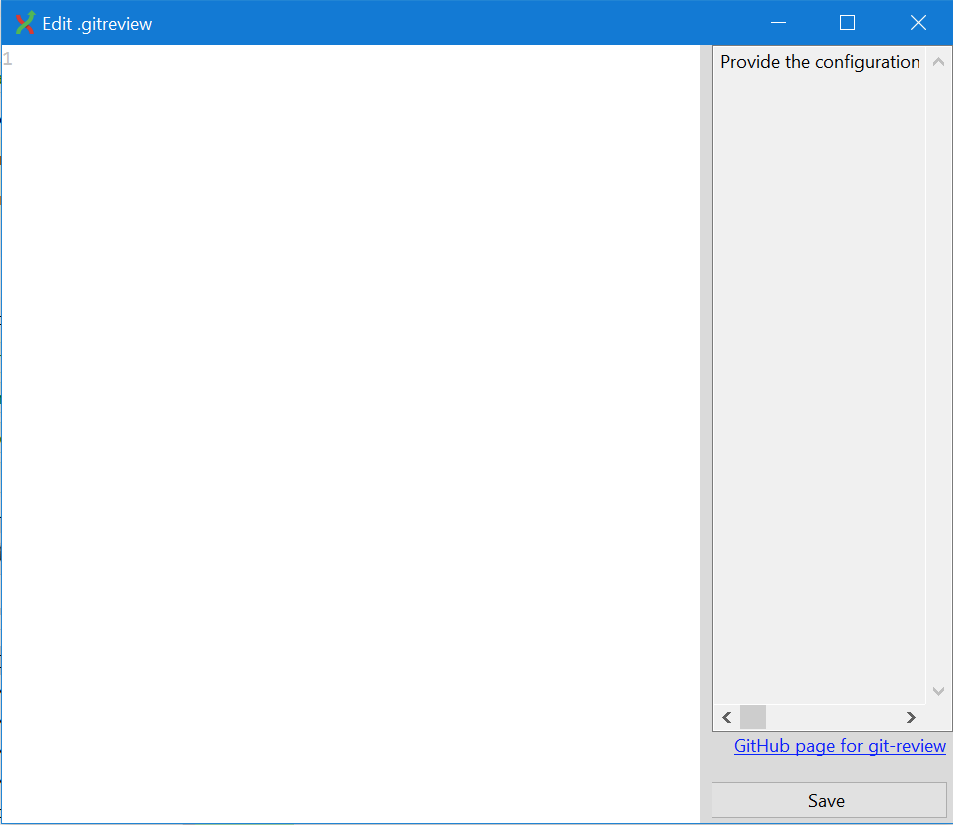The width and height of the screenshot is (953, 825).
Task: Click the horizontal scrollbar's left arrow
Action: (x=727, y=717)
